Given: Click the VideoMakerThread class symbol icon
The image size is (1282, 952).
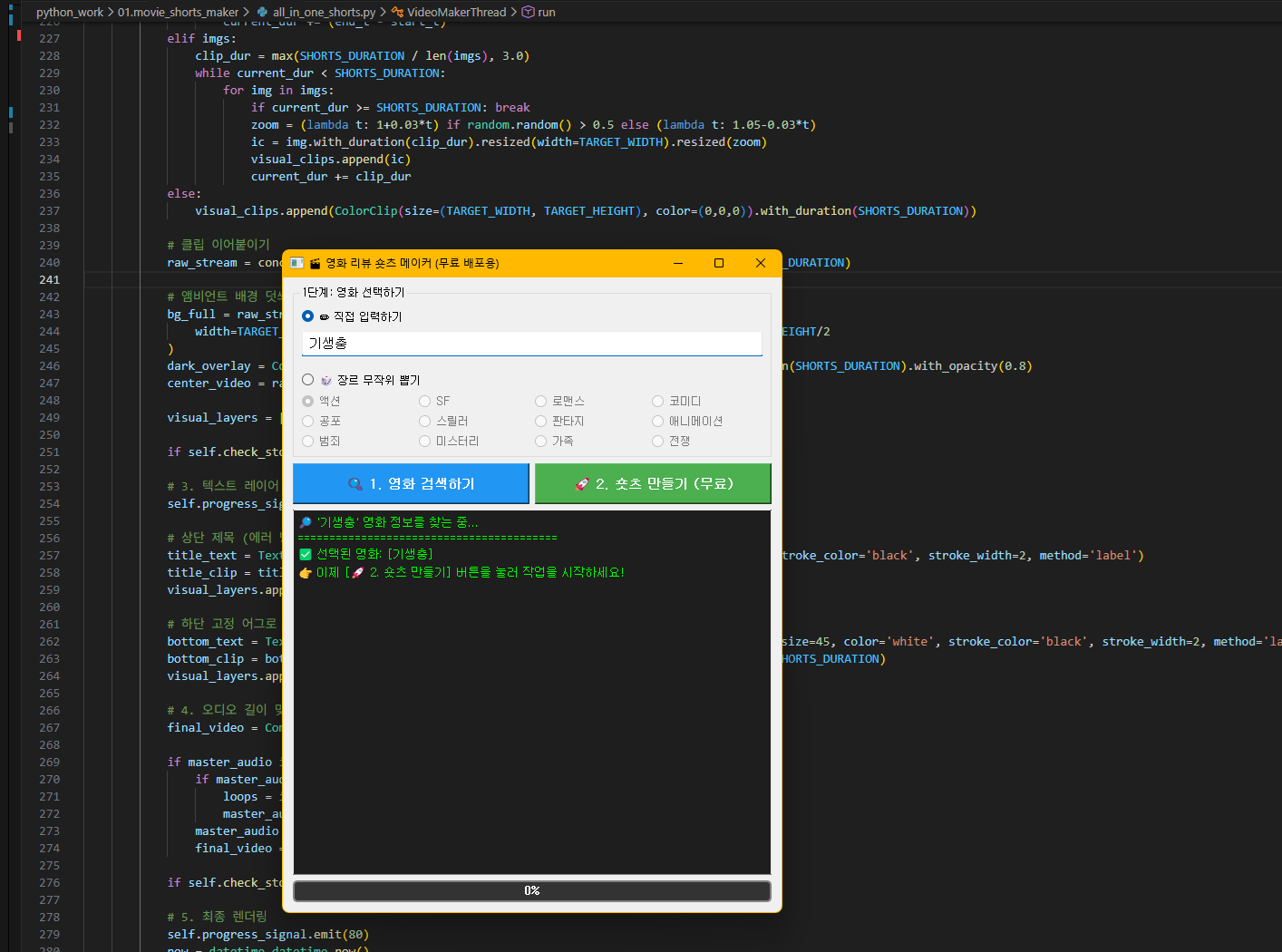Looking at the screenshot, I should pyautogui.click(x=397, y=13).
